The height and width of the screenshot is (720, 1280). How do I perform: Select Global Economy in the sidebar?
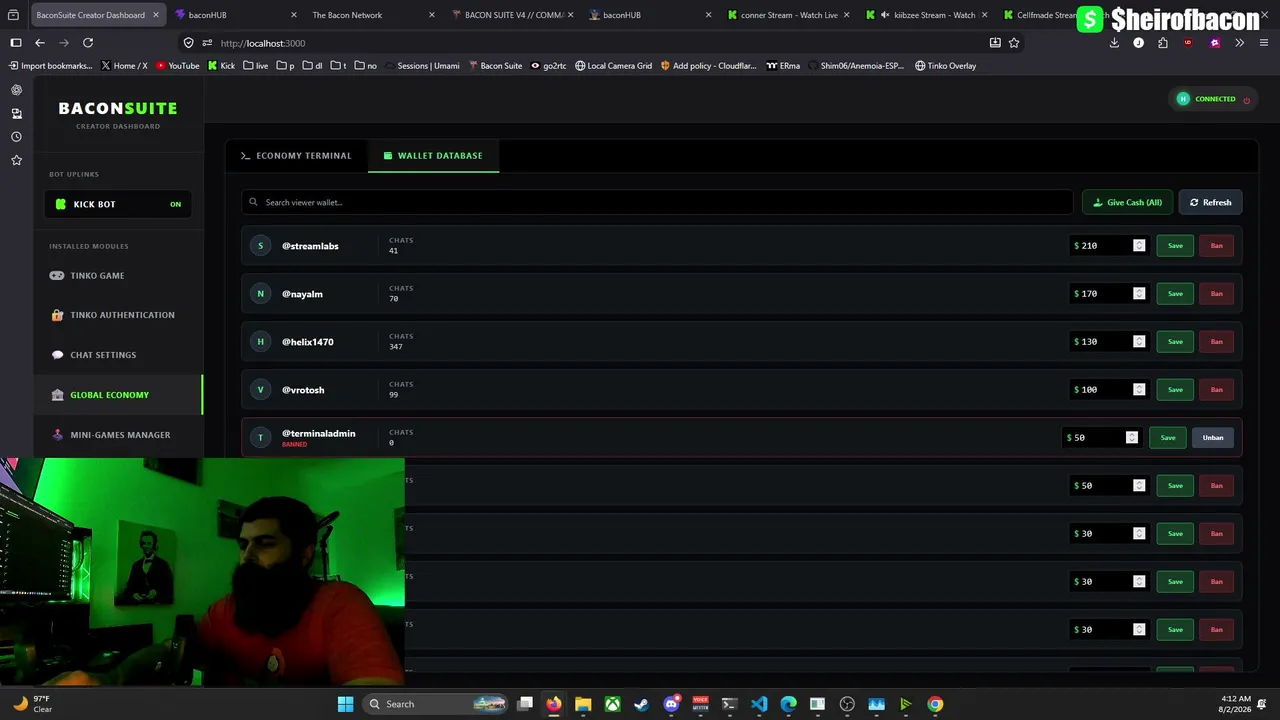click(x=118, y=395)
